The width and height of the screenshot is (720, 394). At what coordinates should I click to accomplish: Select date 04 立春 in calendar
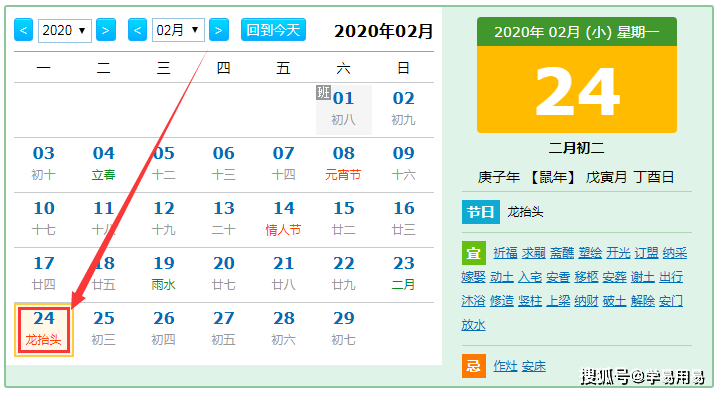click(x=103, y=164)
